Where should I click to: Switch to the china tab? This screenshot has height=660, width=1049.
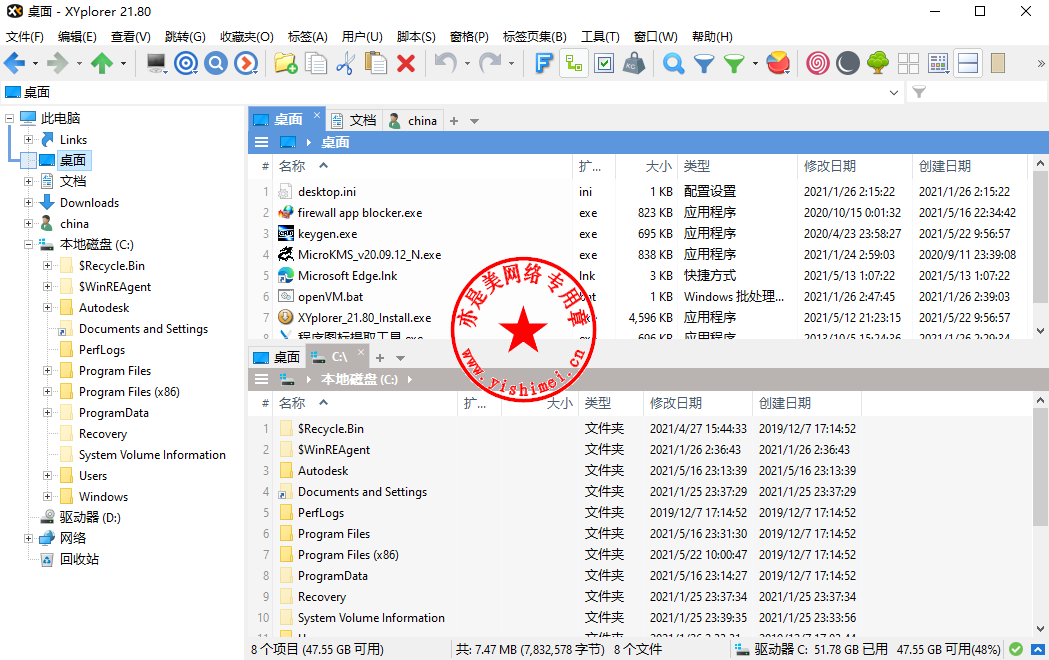[413, 120]
